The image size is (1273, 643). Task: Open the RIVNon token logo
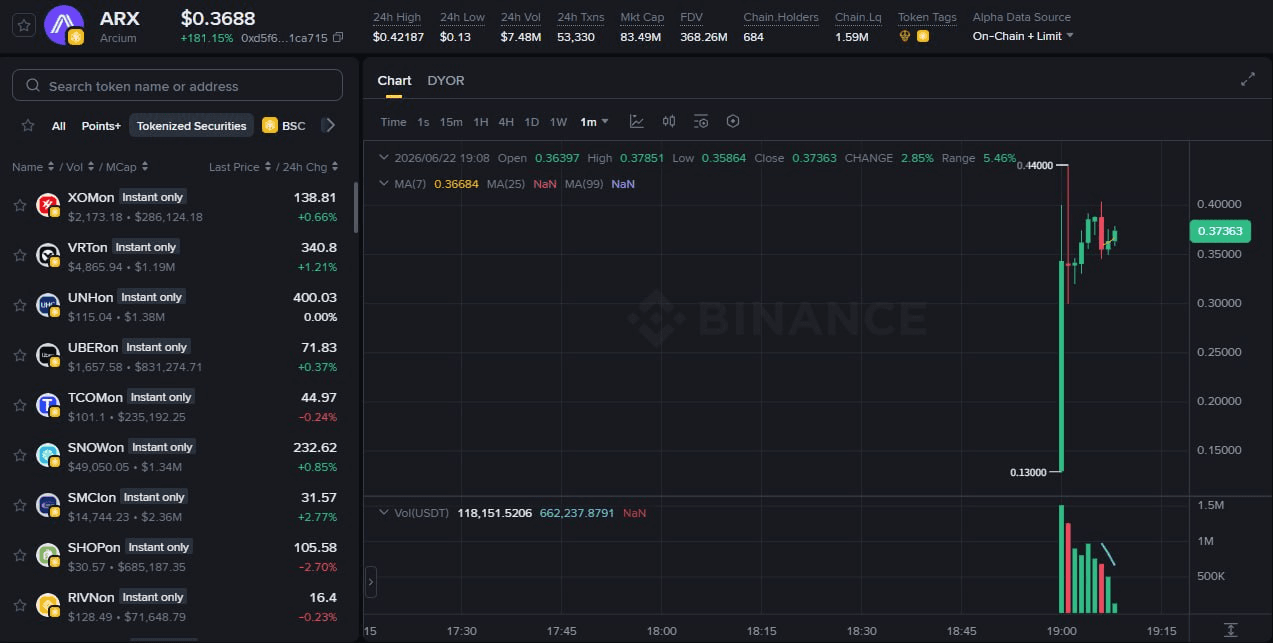[x=48, y=605]
